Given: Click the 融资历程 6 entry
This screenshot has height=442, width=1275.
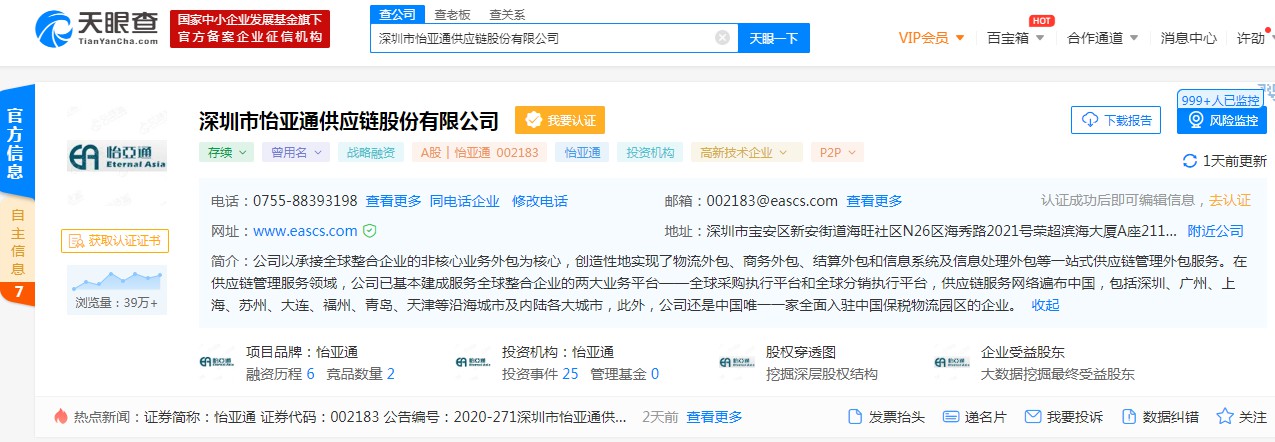Looking at the screenshot, I should (280, 374).
